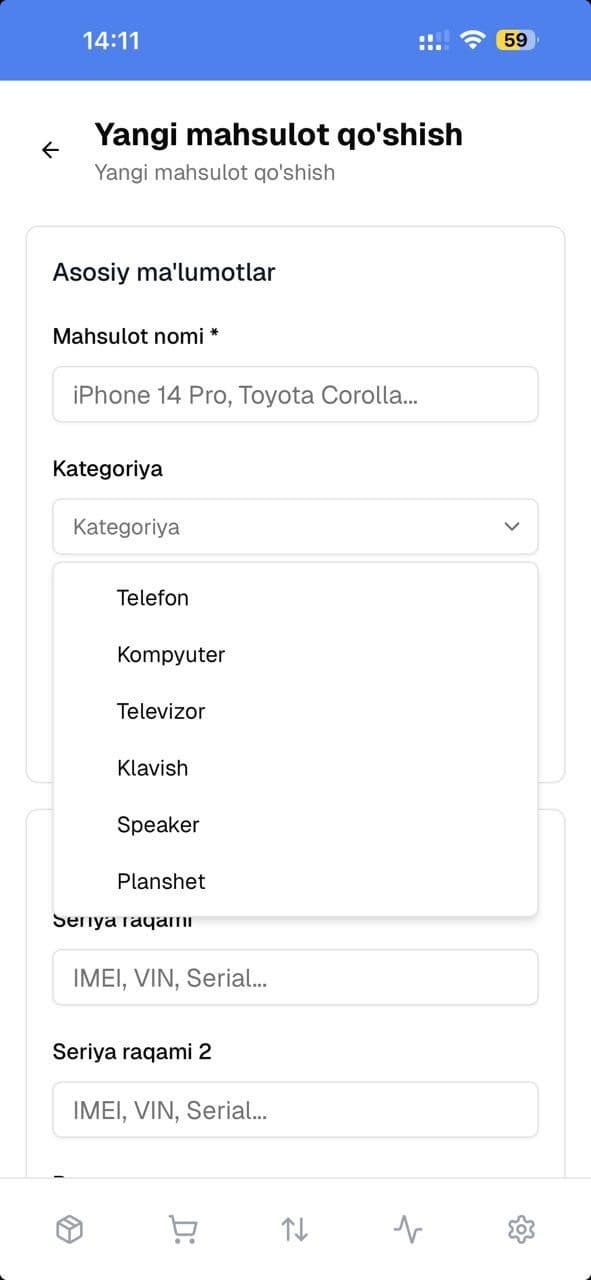Select Telefon from the category list
The image size is (591, 1280).
pyautogui.click(x=152, y=598)
